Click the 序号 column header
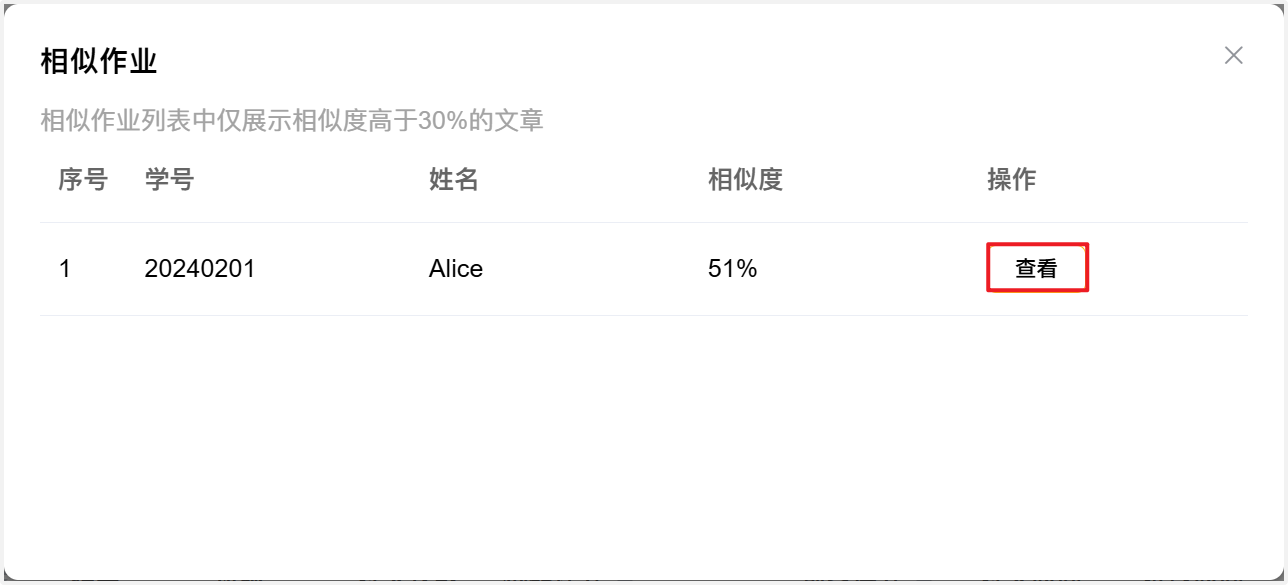Viewport: 1288px width, 585px height. coord(82,180)
